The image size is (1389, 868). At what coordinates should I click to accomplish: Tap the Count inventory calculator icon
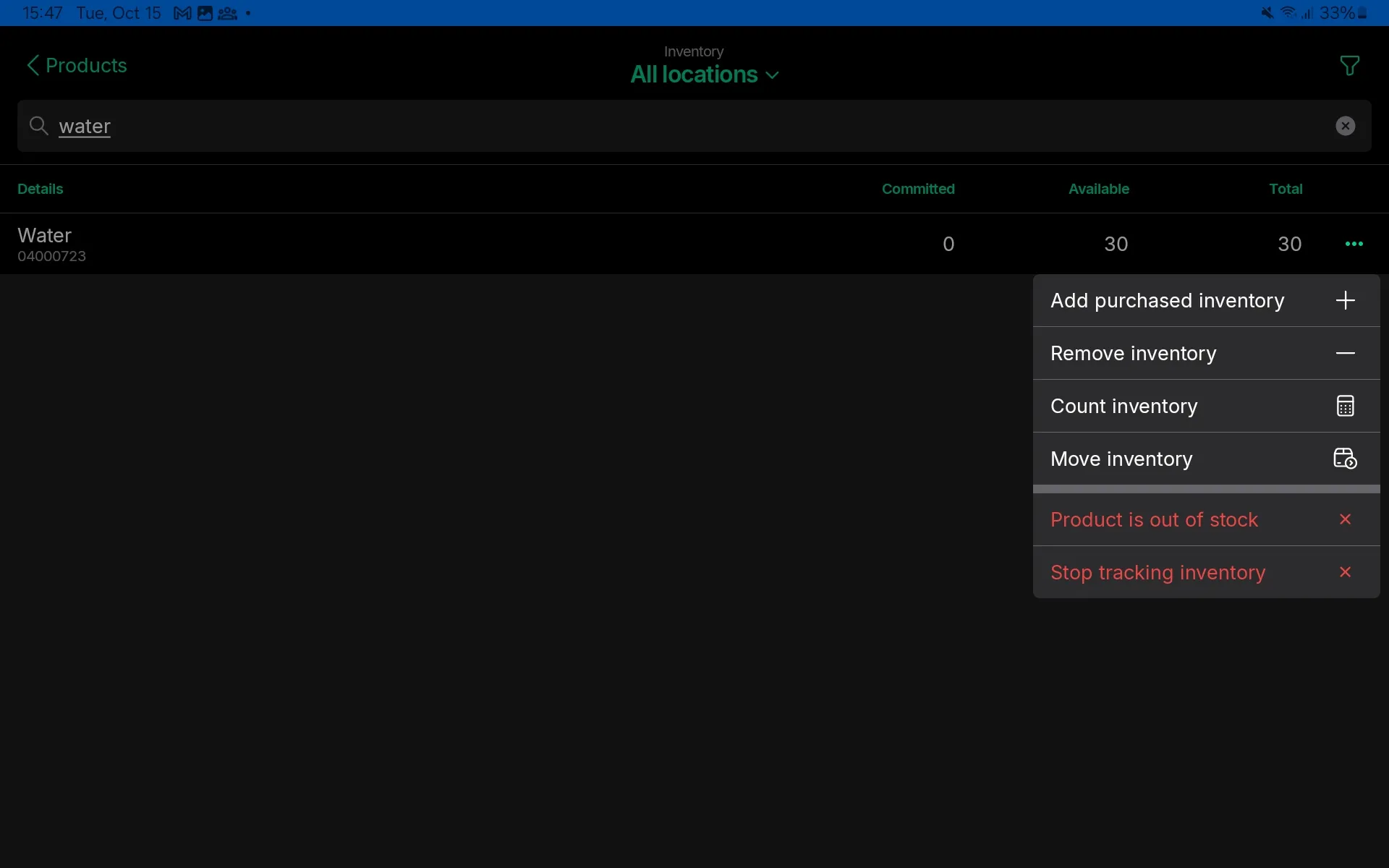click(x=1345, y=406)
